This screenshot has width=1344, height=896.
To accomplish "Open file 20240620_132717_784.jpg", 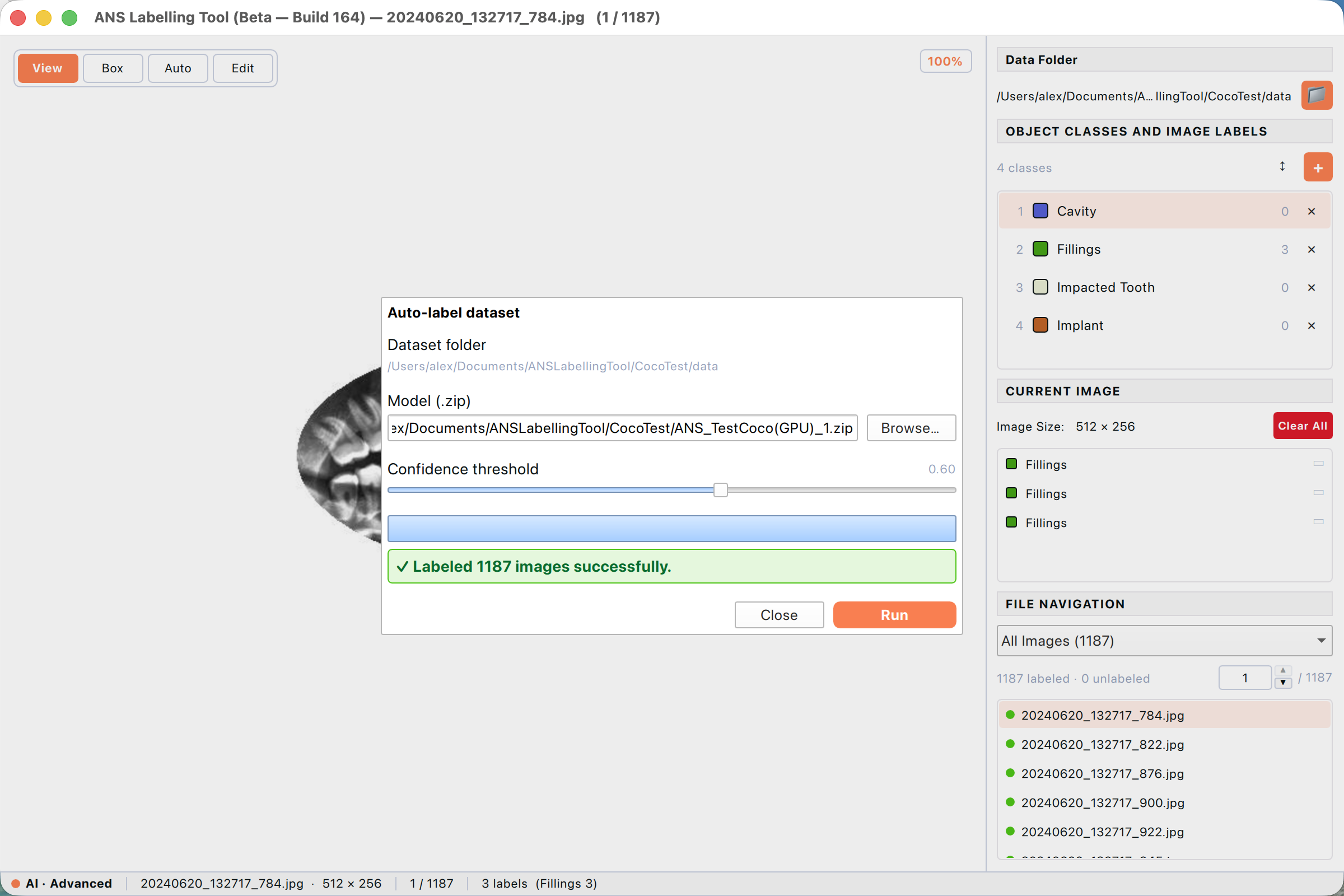I will click(x=1164, y=715).
